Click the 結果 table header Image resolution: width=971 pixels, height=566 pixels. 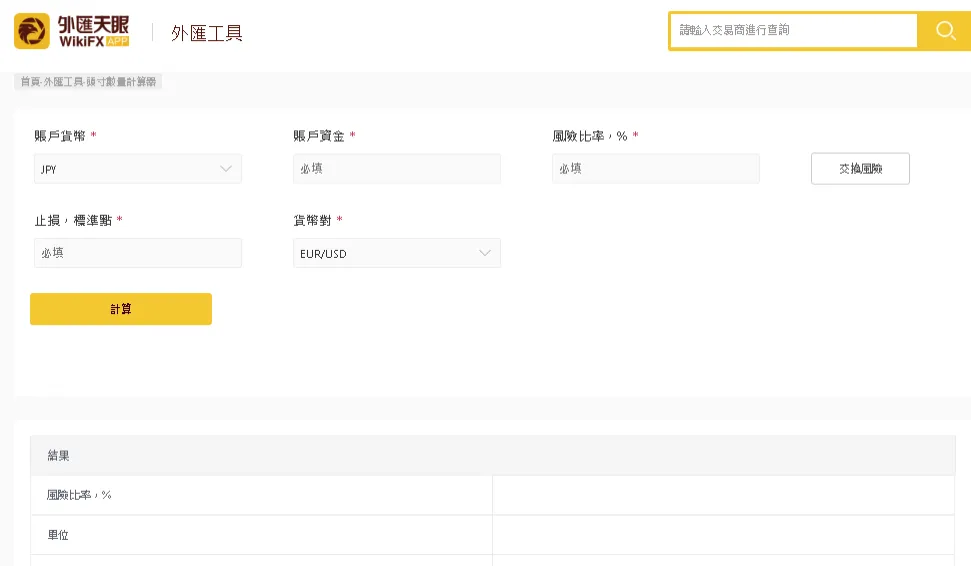coord(492,456)
